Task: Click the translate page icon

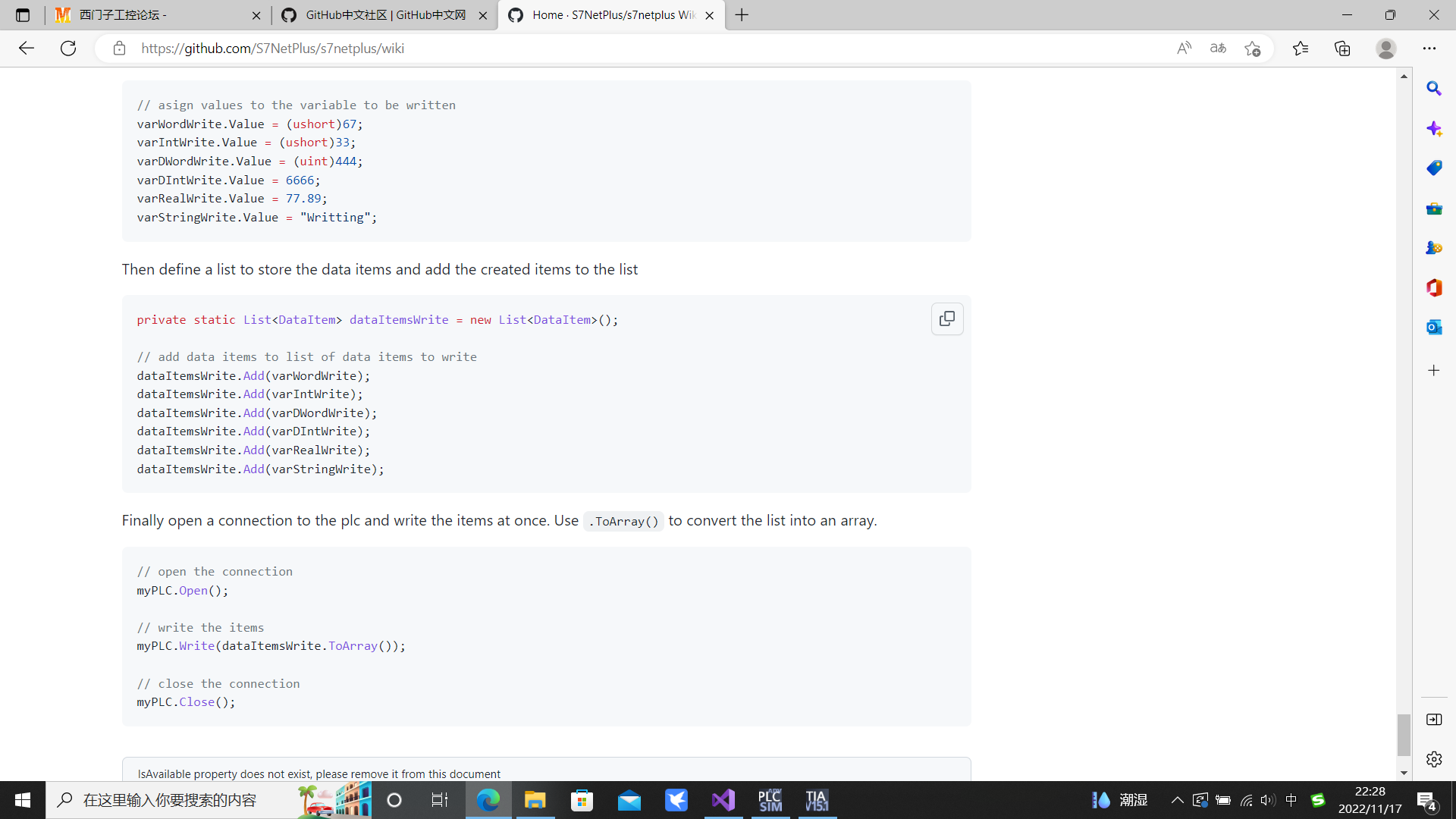Action: (x=1218, y=49)
